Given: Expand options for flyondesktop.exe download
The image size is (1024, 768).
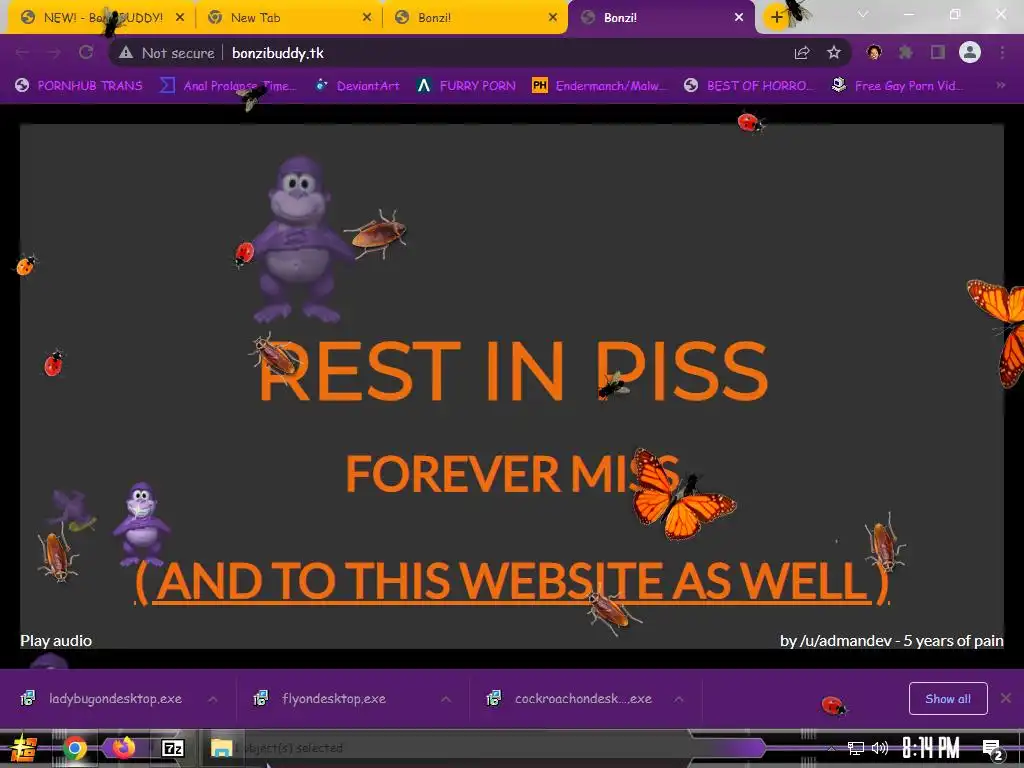Looking at the screenshot, I should coord(446,699).
